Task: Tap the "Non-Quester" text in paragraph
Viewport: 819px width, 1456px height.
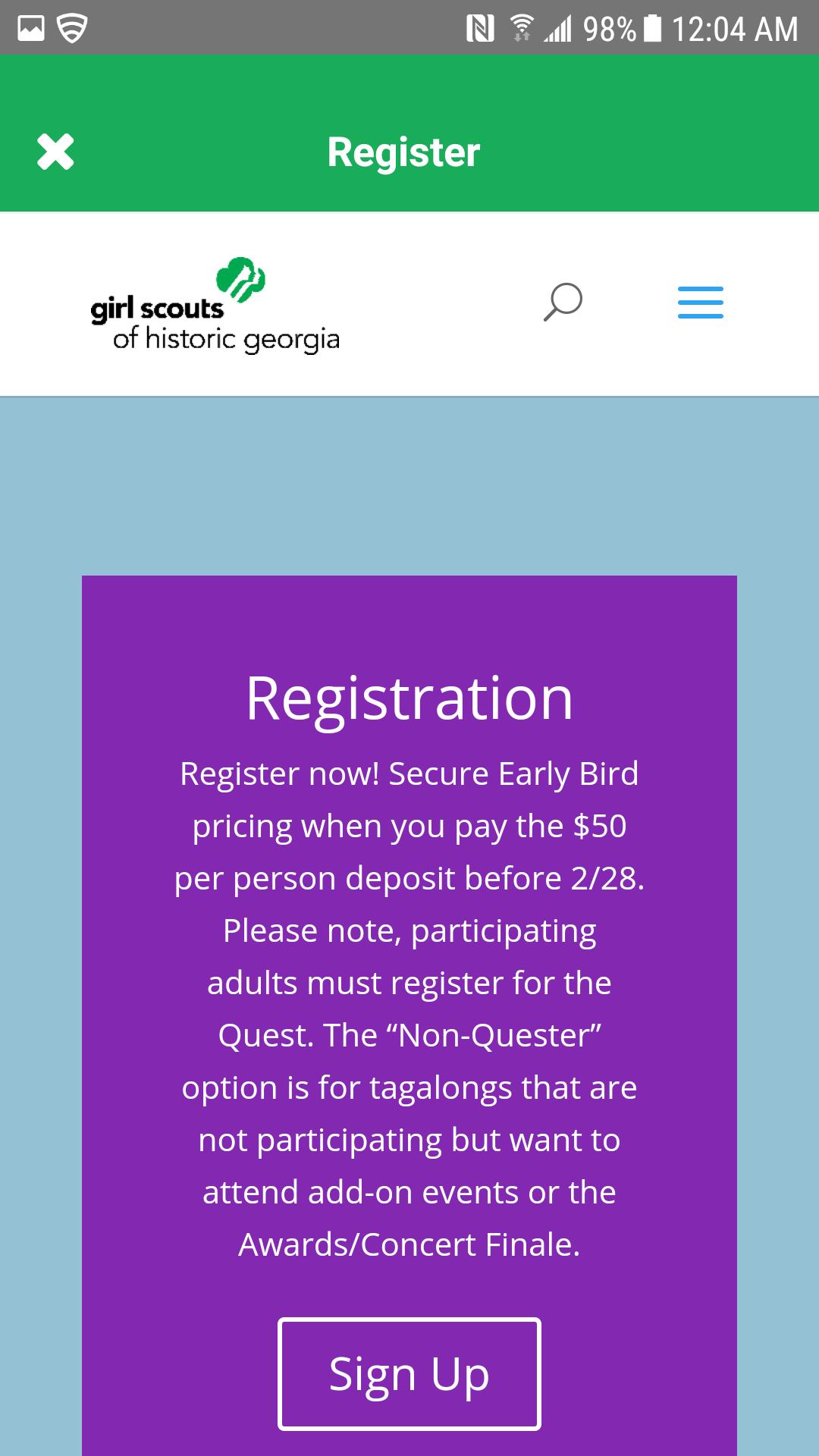Action: (x=499, y=1035)
